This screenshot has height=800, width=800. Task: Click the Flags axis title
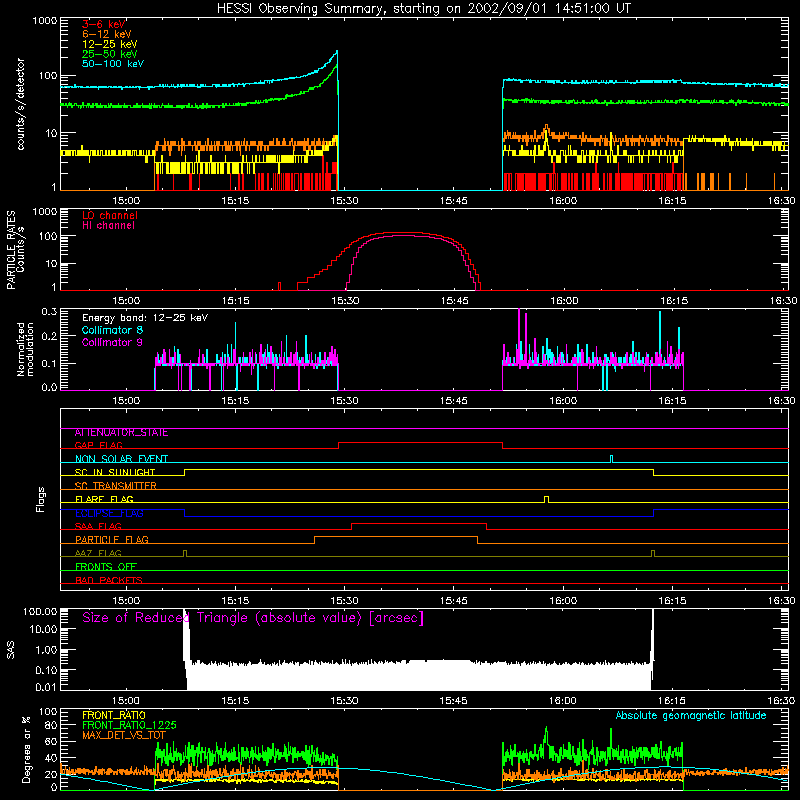[x=41, y=500]
